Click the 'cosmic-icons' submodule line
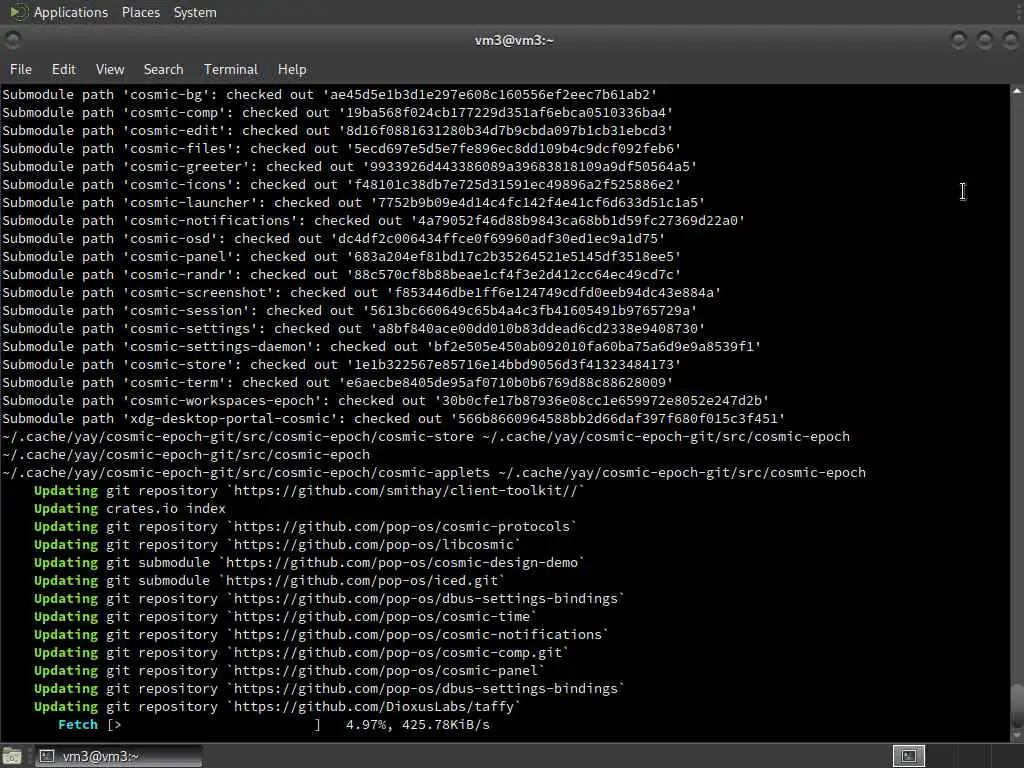This screenshot has width=1024, height=768. 342,185
